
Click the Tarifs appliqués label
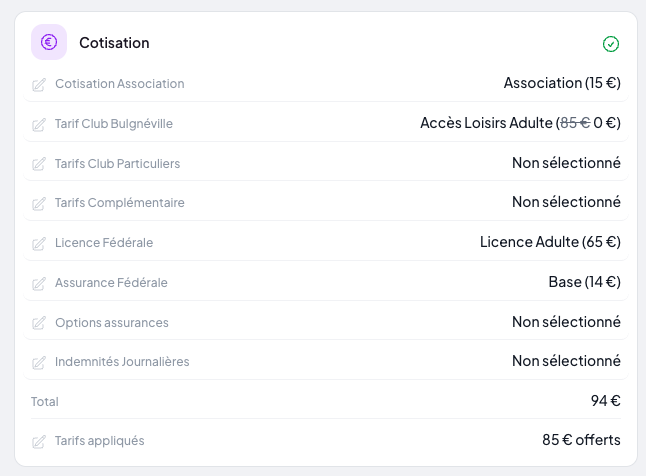[100, 441]
